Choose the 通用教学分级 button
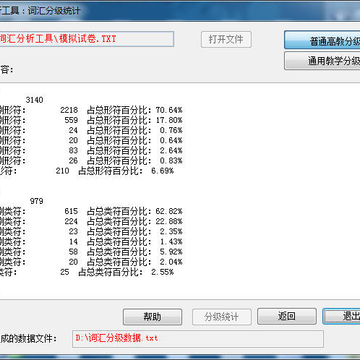 [x=322, y=61]
